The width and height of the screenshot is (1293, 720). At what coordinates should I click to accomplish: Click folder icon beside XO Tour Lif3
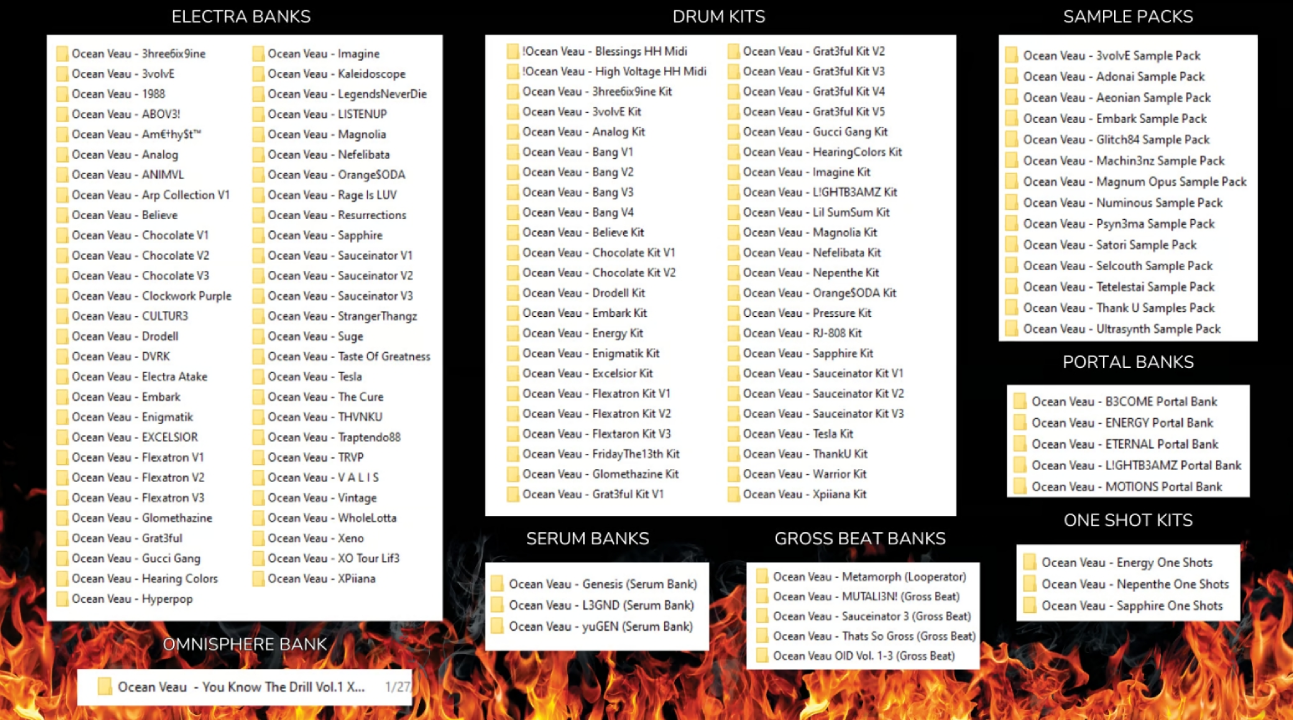(x=258, y=558)
